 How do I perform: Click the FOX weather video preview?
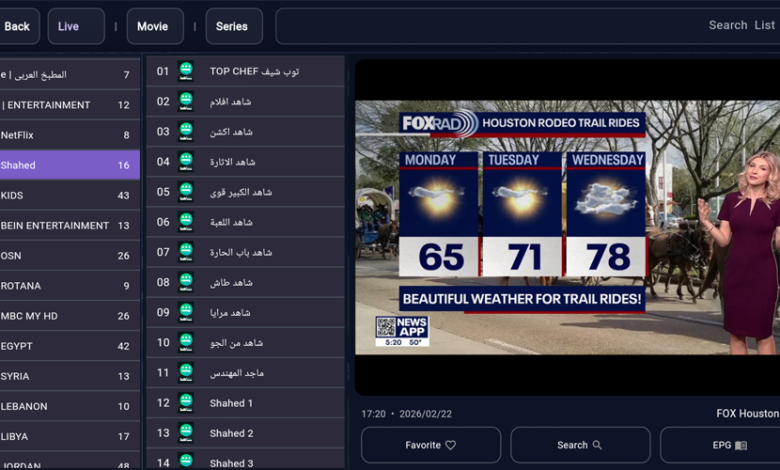click(x=567, y=227)
